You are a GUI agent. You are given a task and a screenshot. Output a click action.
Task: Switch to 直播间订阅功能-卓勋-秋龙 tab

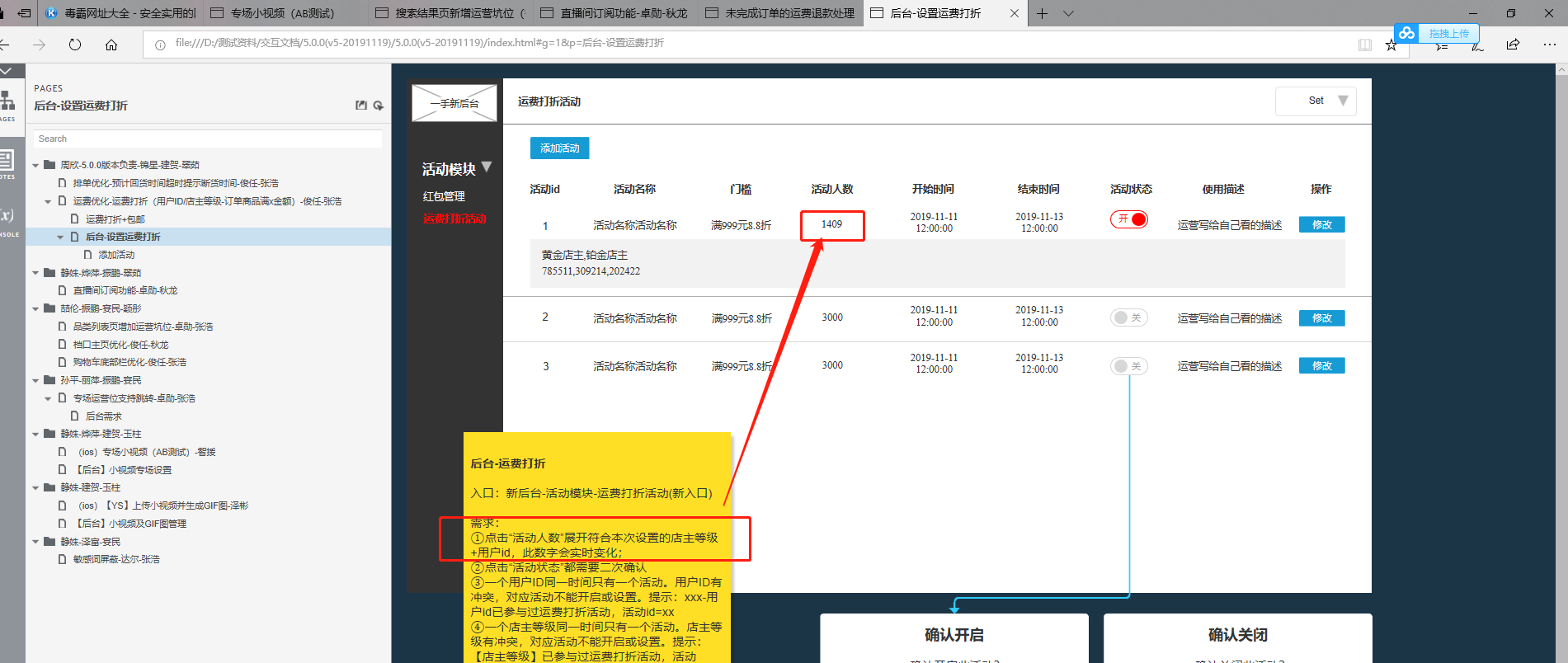(614, 13)
